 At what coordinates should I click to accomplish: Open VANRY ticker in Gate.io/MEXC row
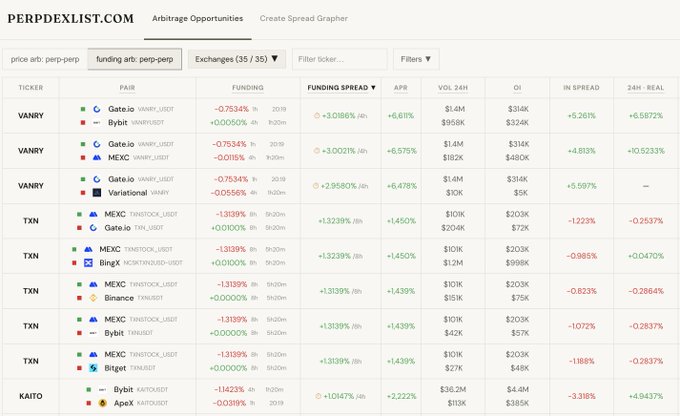[31, 151]
